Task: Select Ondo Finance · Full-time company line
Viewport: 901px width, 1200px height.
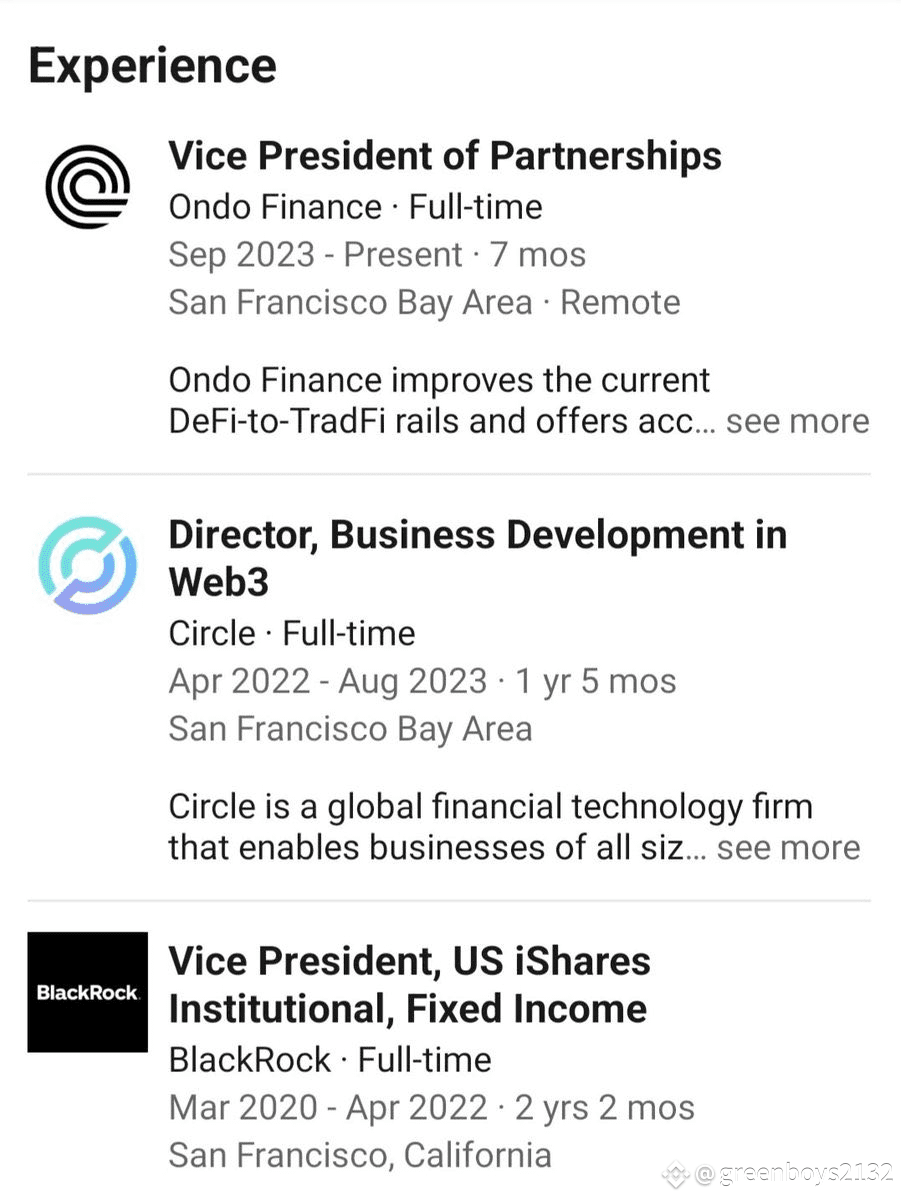Action: 355,207
